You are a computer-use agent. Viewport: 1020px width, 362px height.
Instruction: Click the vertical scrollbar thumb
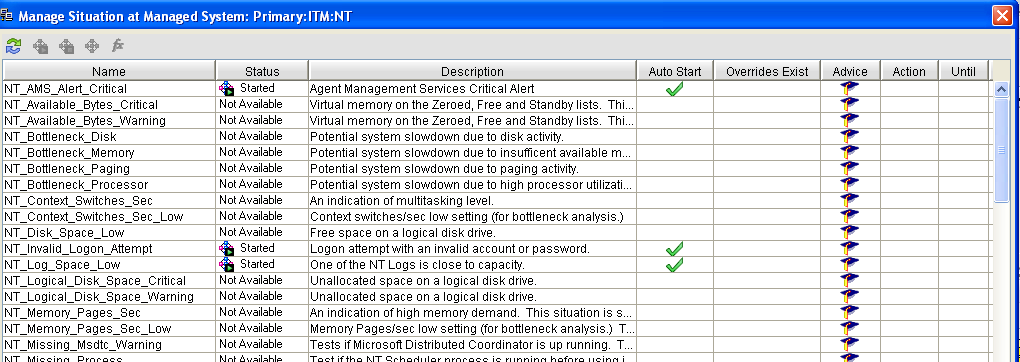click(x=1002, y=150)
